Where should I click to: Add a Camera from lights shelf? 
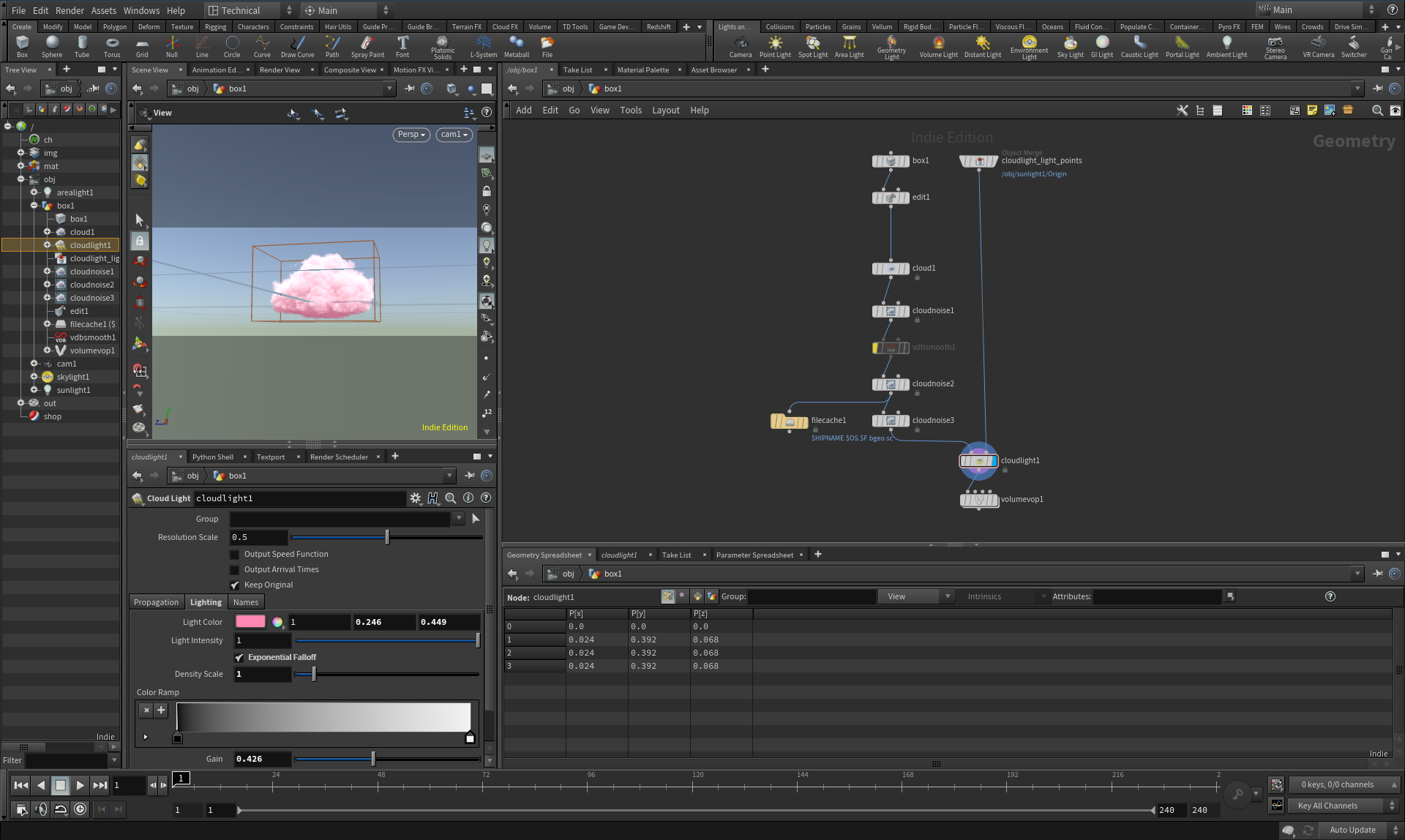point(741,47)
